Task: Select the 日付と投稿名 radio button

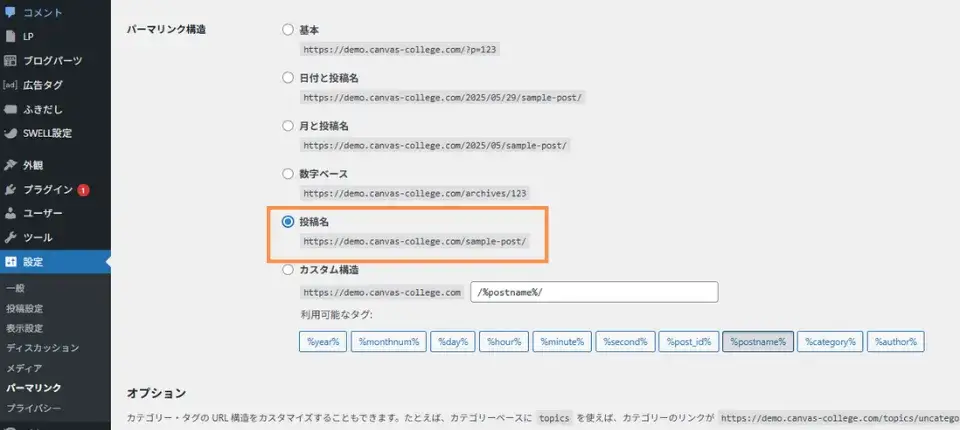Action: (288, 77)
